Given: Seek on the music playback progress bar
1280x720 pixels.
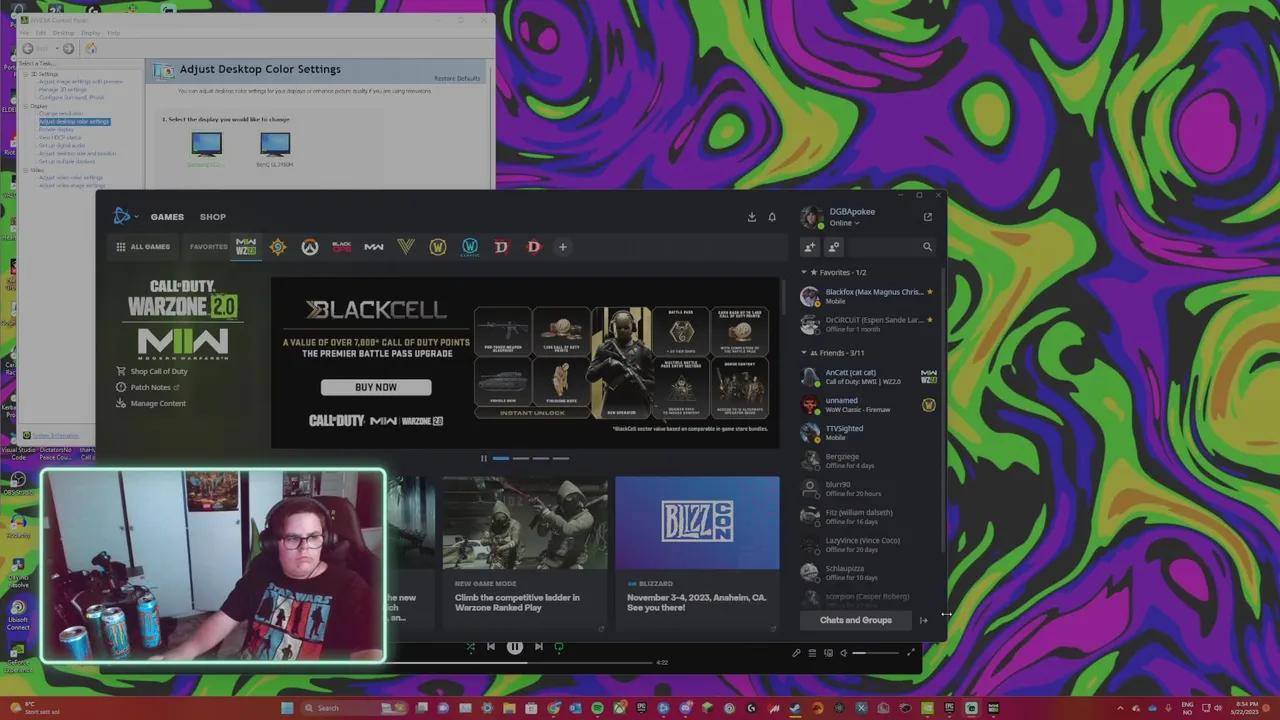Looking at the screenshot, I should point(519,662).
